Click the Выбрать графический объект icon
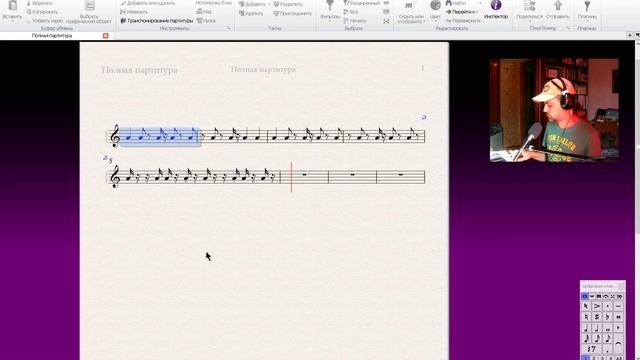Viewport: 640px width, 360px height. [89, 6]
